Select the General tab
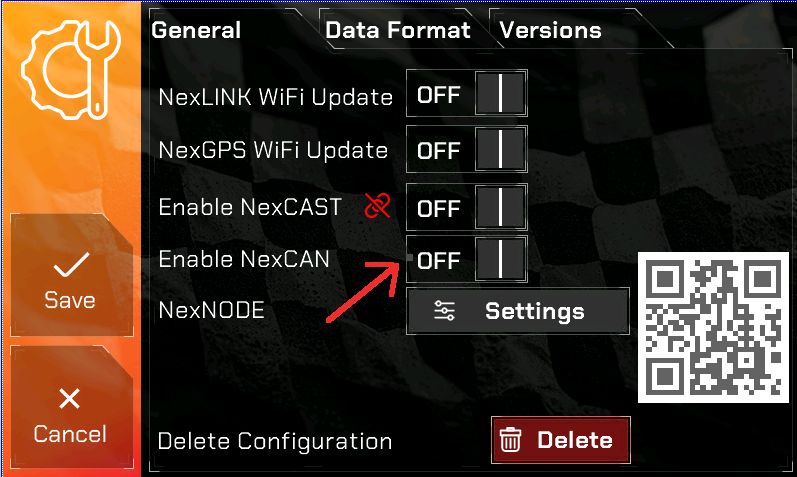 (x=196, y=30)
